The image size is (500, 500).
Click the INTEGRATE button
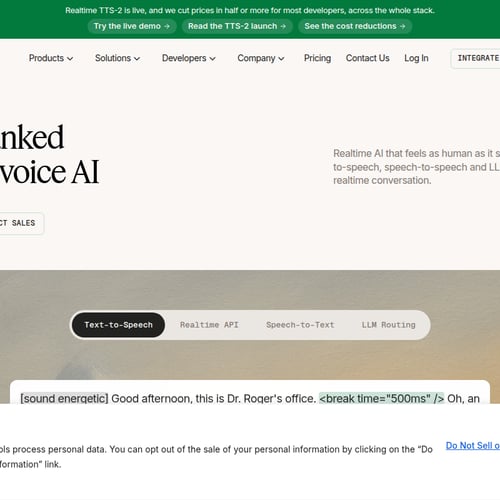point(476,58)
